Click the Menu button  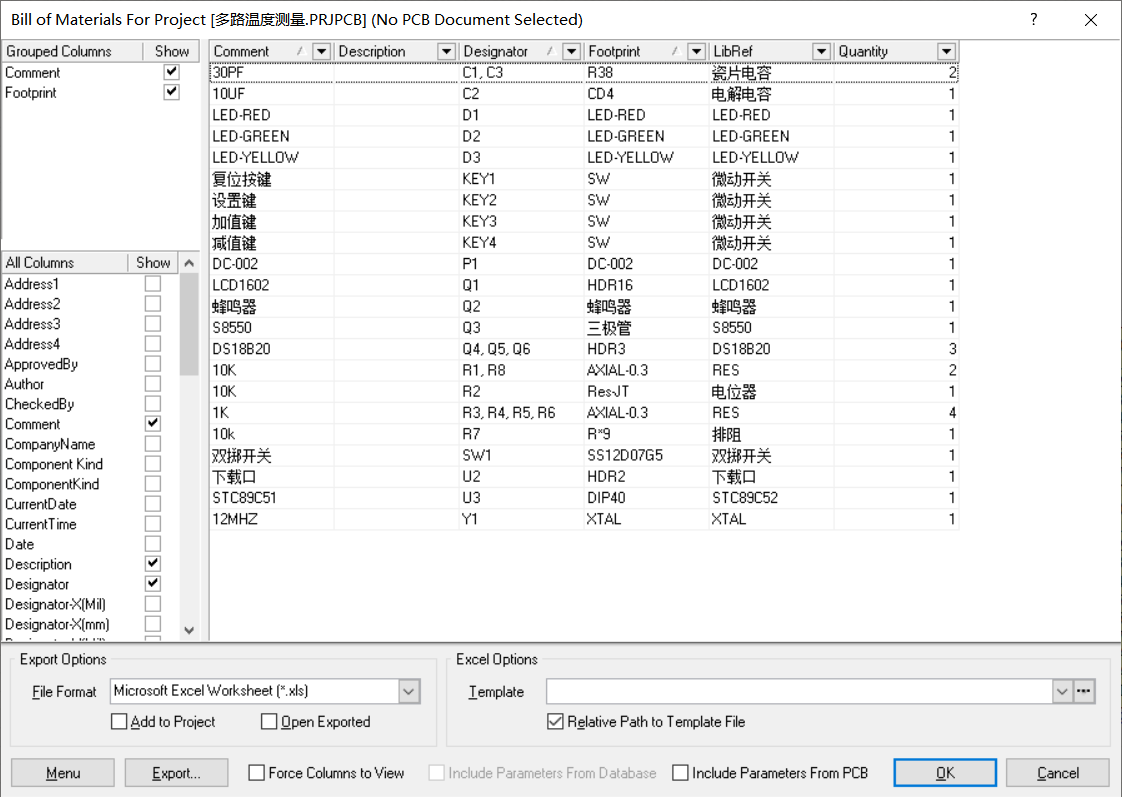(x=63, y=773)
